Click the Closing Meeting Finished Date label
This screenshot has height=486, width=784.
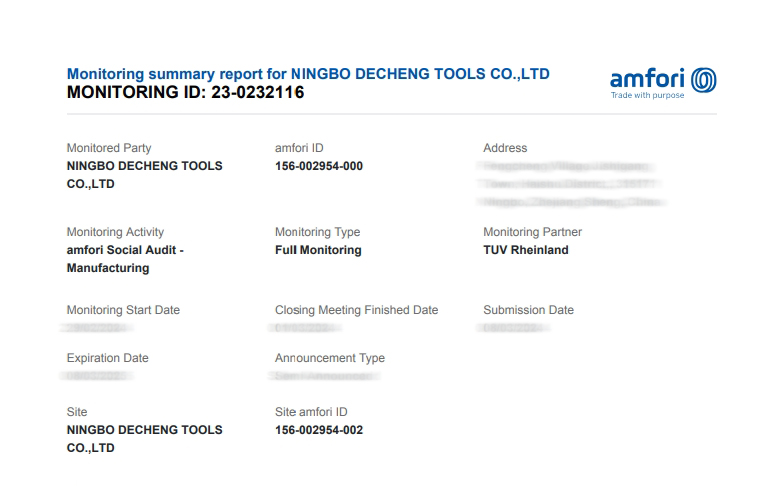pos(356,310)
